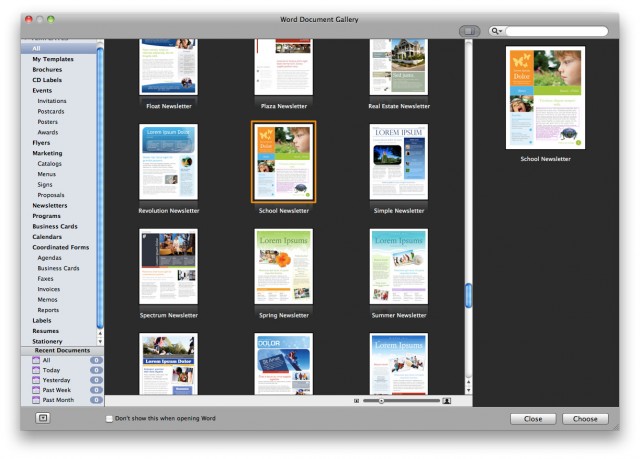Viewport: 640px width, 459px height.
Task: Select CD Labels category
Action: tap(47, 80)
